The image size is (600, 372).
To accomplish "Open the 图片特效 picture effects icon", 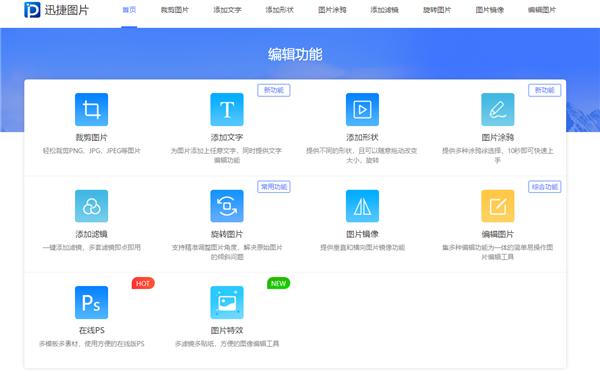I will coord(227,302).
